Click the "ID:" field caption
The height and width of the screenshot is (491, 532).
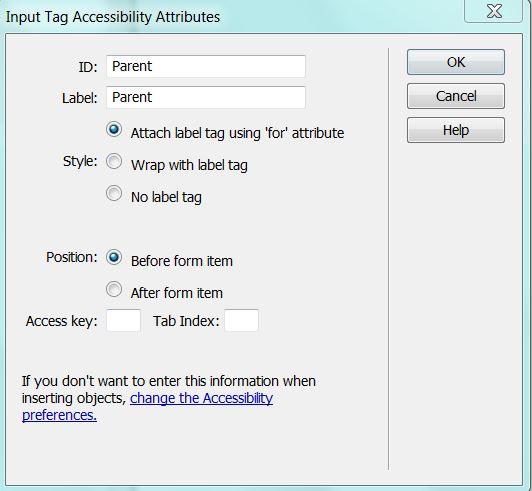click(88, 67)
